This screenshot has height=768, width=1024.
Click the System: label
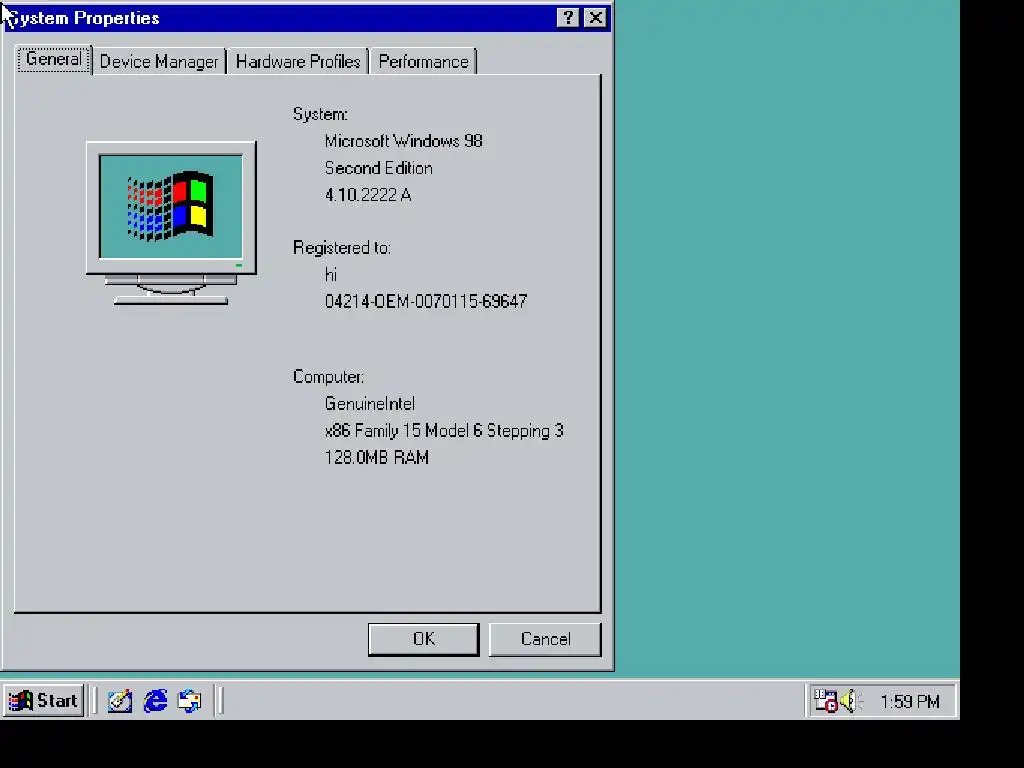320,114
